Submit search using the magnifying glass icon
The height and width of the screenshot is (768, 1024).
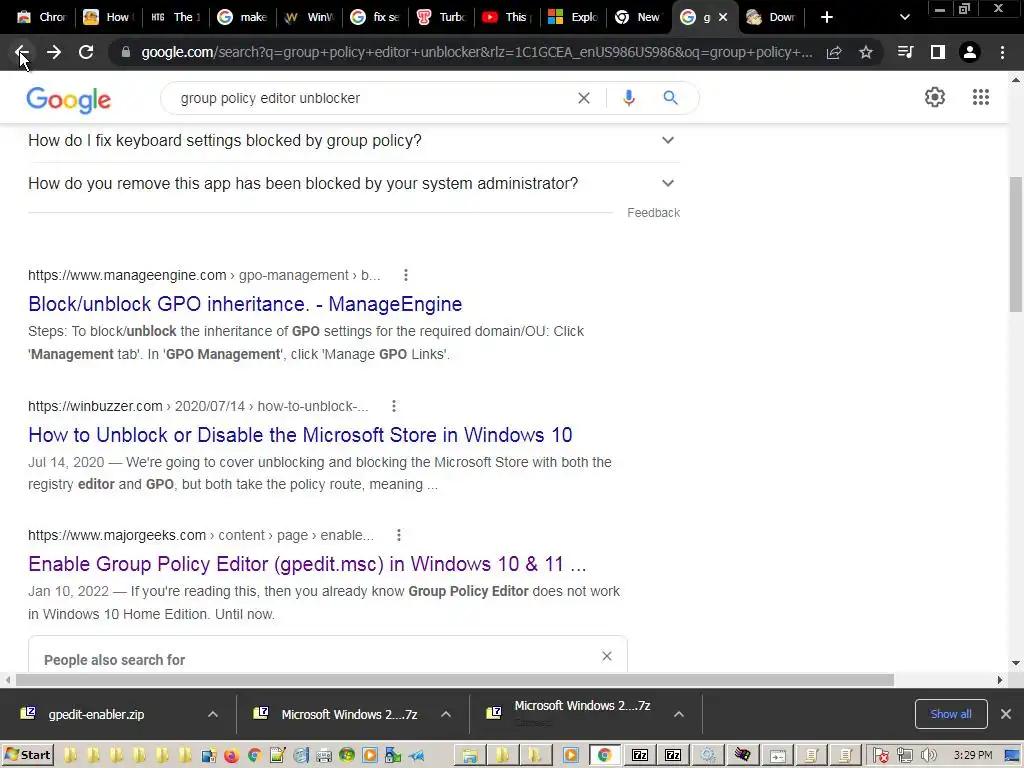coord(670,98)
